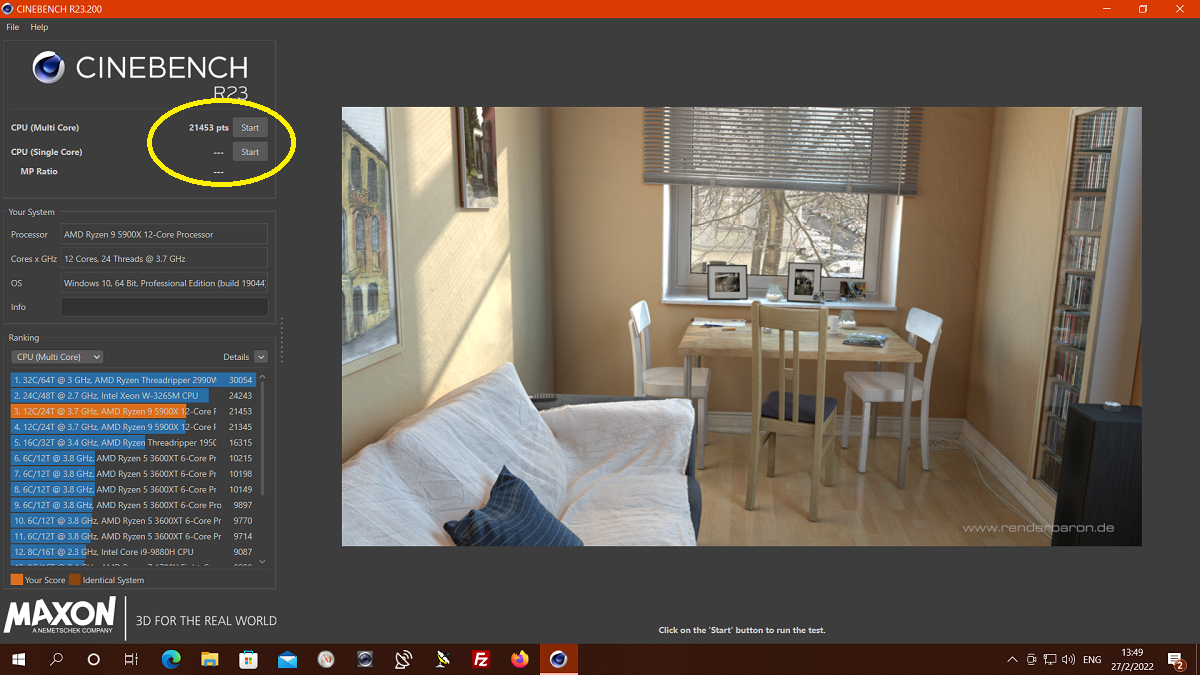Open the notification center with 2 alerts
The image size is (1200, 675).
1178,660
